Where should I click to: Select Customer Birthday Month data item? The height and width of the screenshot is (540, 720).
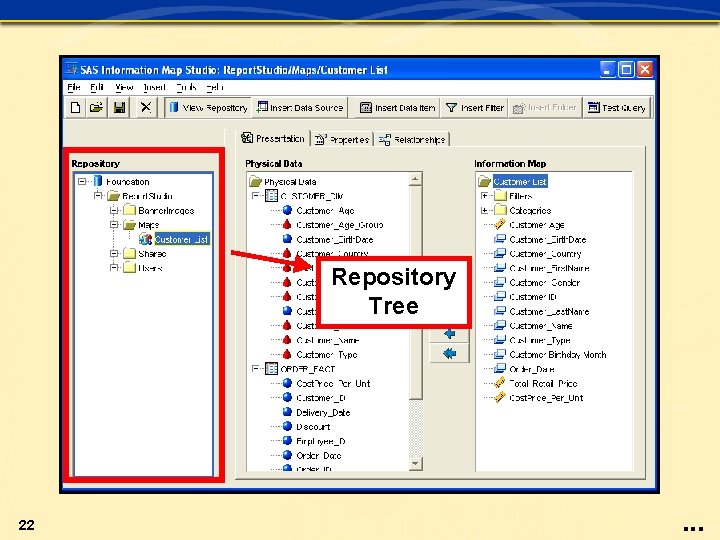558,354
